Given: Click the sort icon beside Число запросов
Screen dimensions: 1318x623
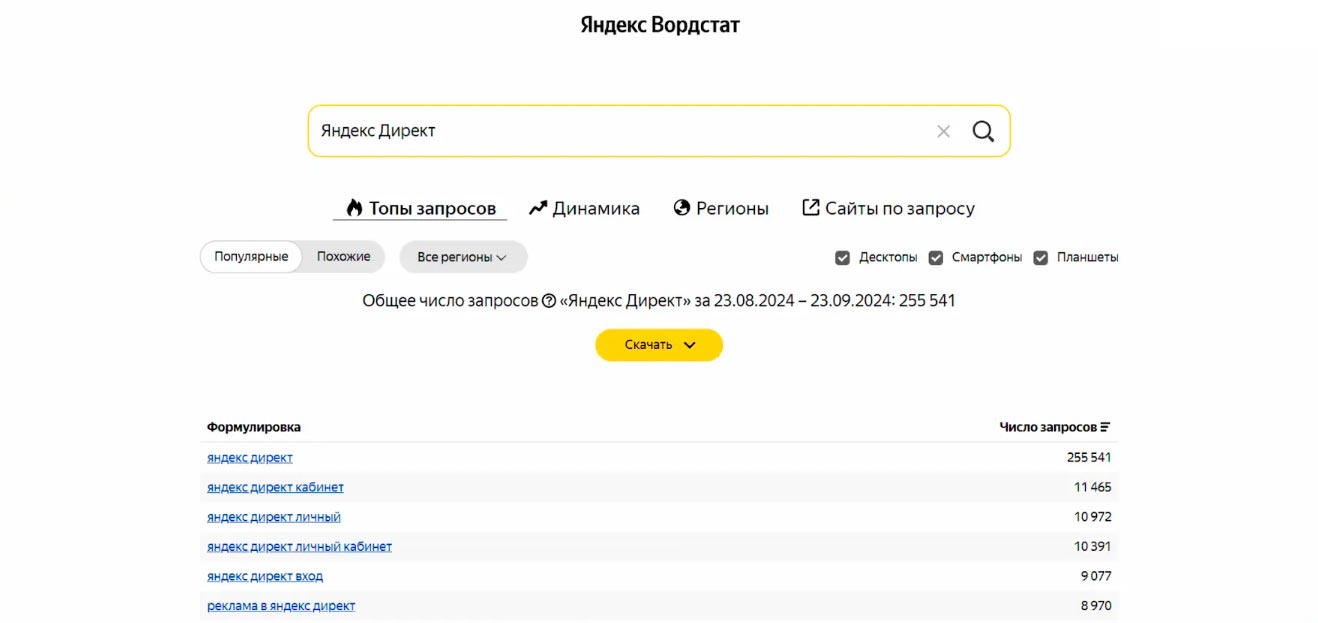Looking at the screenshot, I should [1105, 427].
